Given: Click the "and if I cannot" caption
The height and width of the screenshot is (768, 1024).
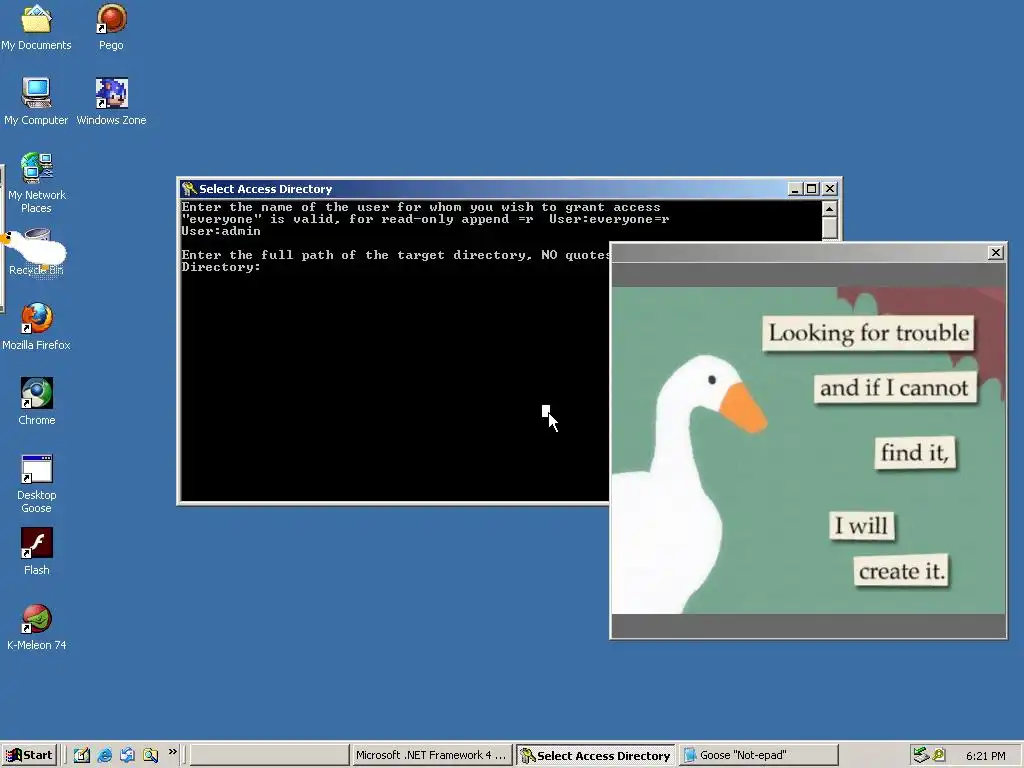Looking at the screenshot, I should (895, 388).
